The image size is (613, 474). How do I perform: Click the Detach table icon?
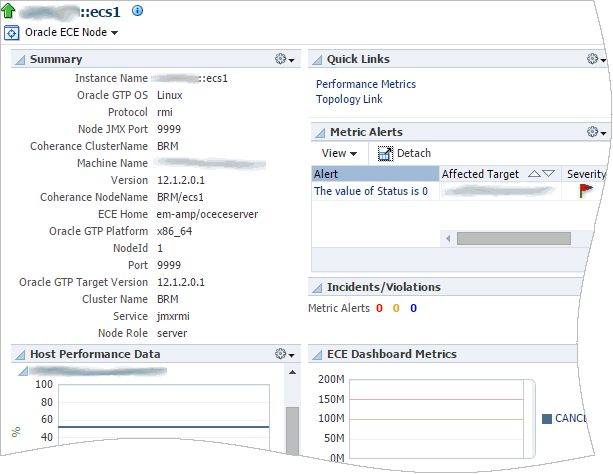pos(385,154)
